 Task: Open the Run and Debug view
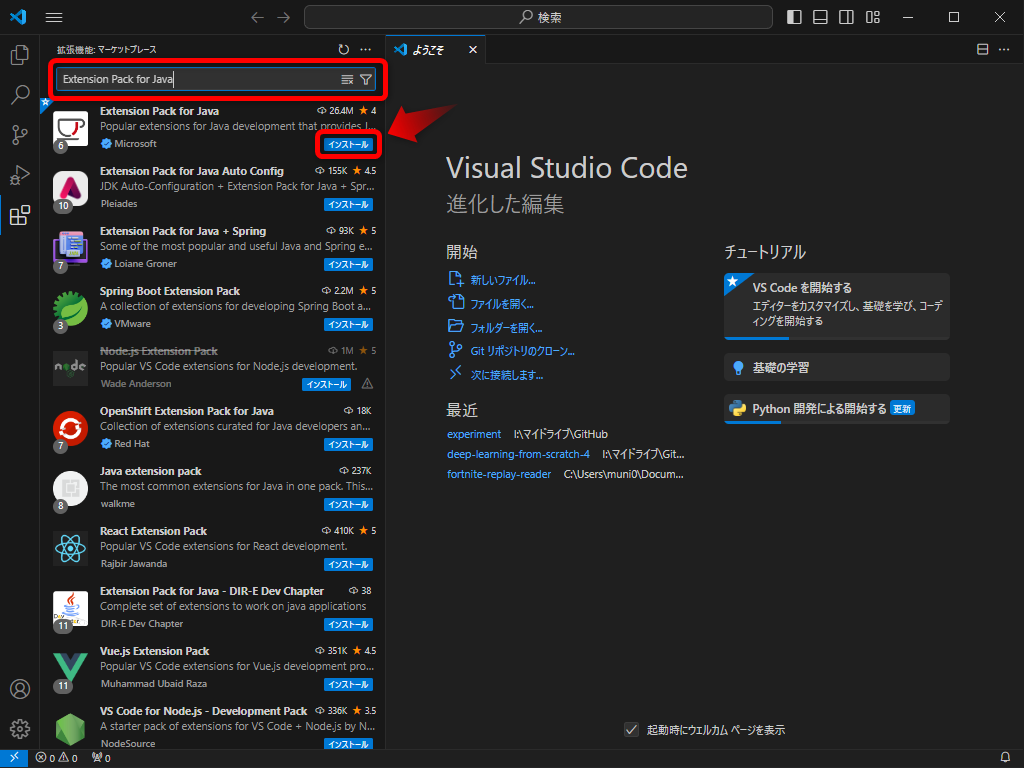pos(20,176)
